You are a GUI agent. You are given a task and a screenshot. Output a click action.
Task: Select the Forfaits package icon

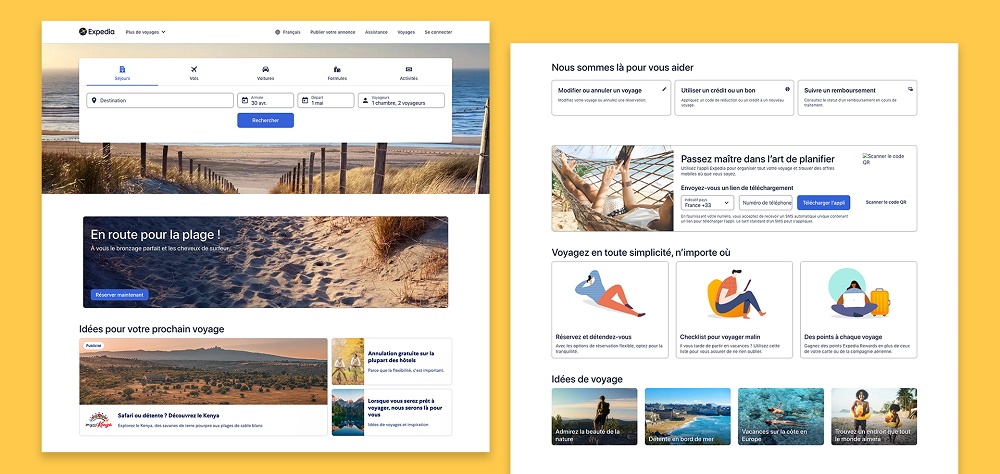(x=337, y=69)
